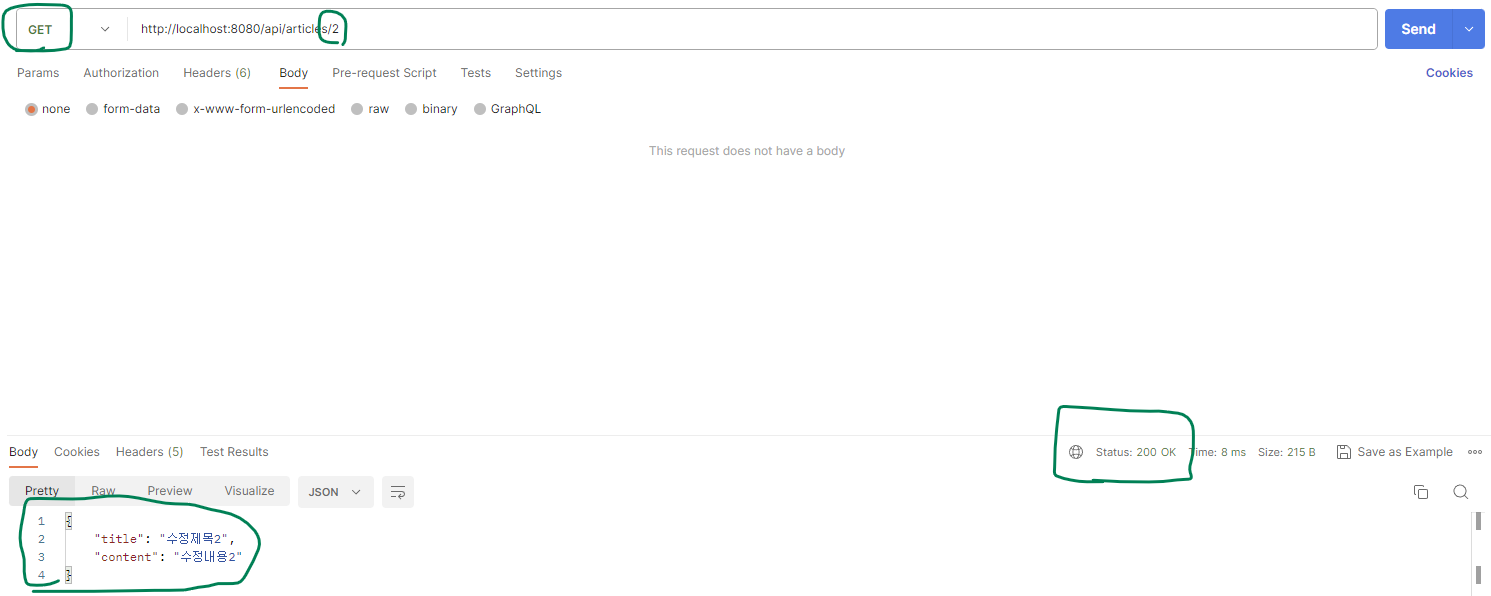Switch to Preview response view

[170, 491]
